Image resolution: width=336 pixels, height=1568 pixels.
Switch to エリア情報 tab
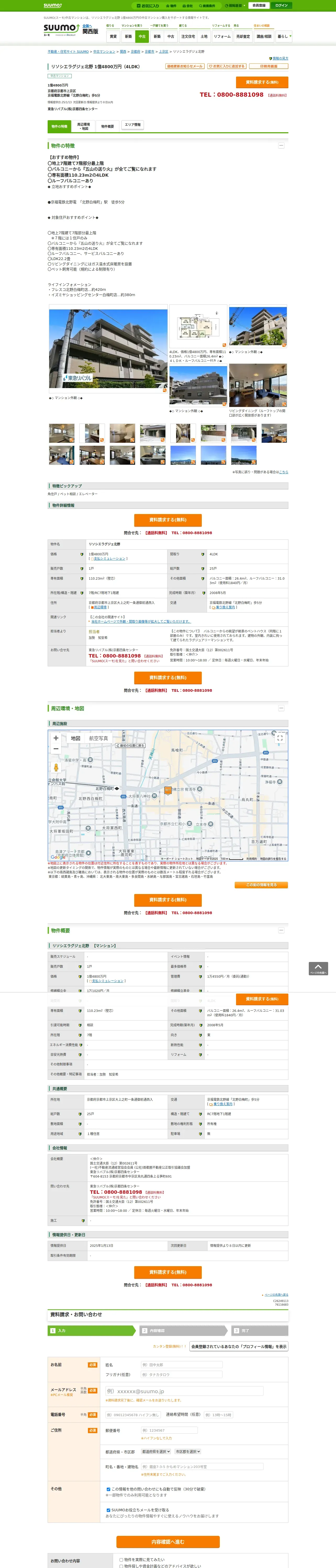tap(132, 125)
